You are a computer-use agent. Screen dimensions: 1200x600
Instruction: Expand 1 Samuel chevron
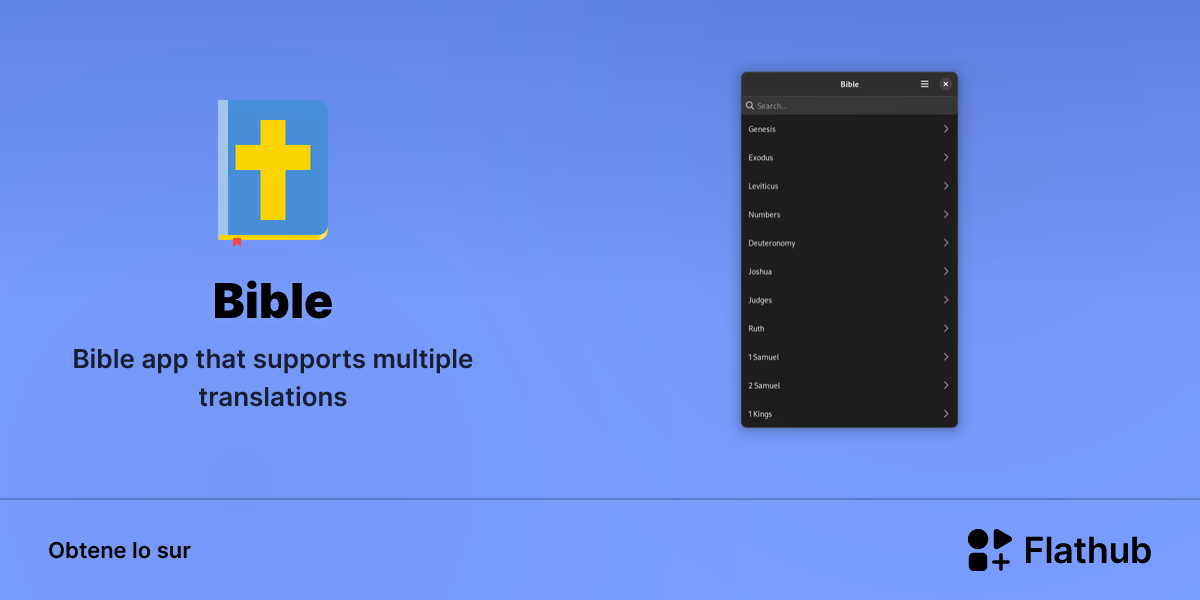click(946, 357)
